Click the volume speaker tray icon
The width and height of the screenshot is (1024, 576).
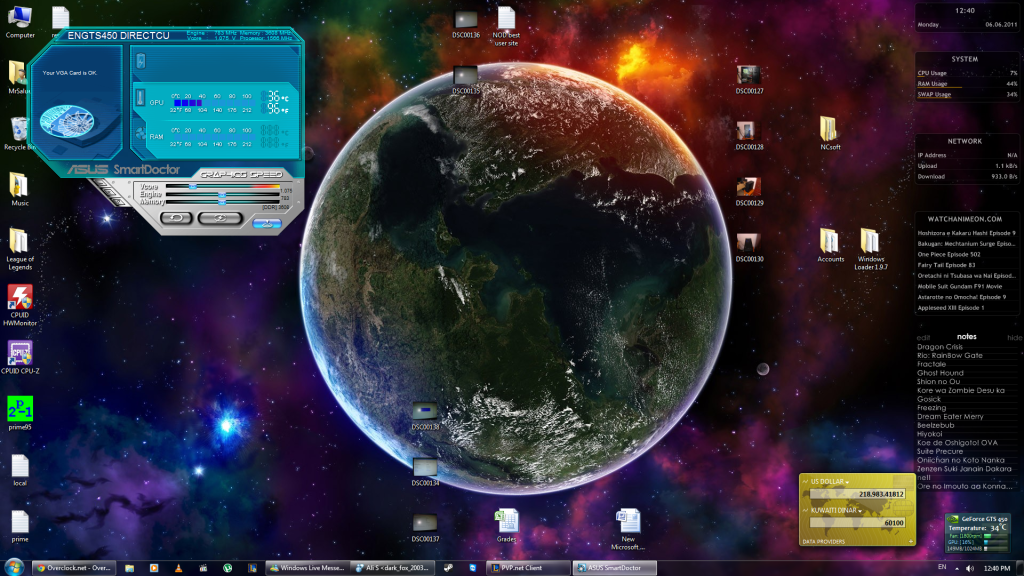(970, 568)
